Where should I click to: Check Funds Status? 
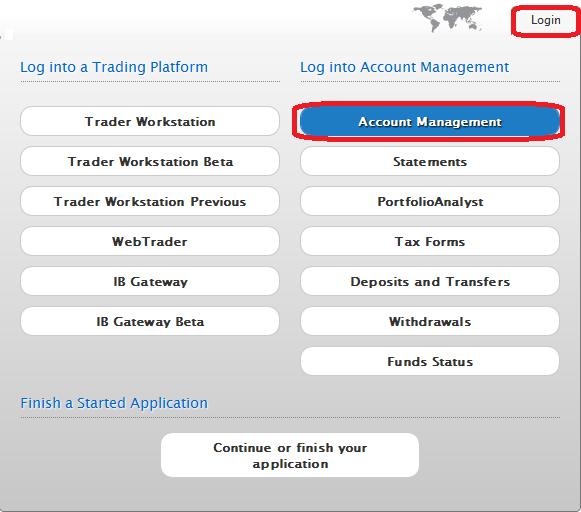point(430,361)
